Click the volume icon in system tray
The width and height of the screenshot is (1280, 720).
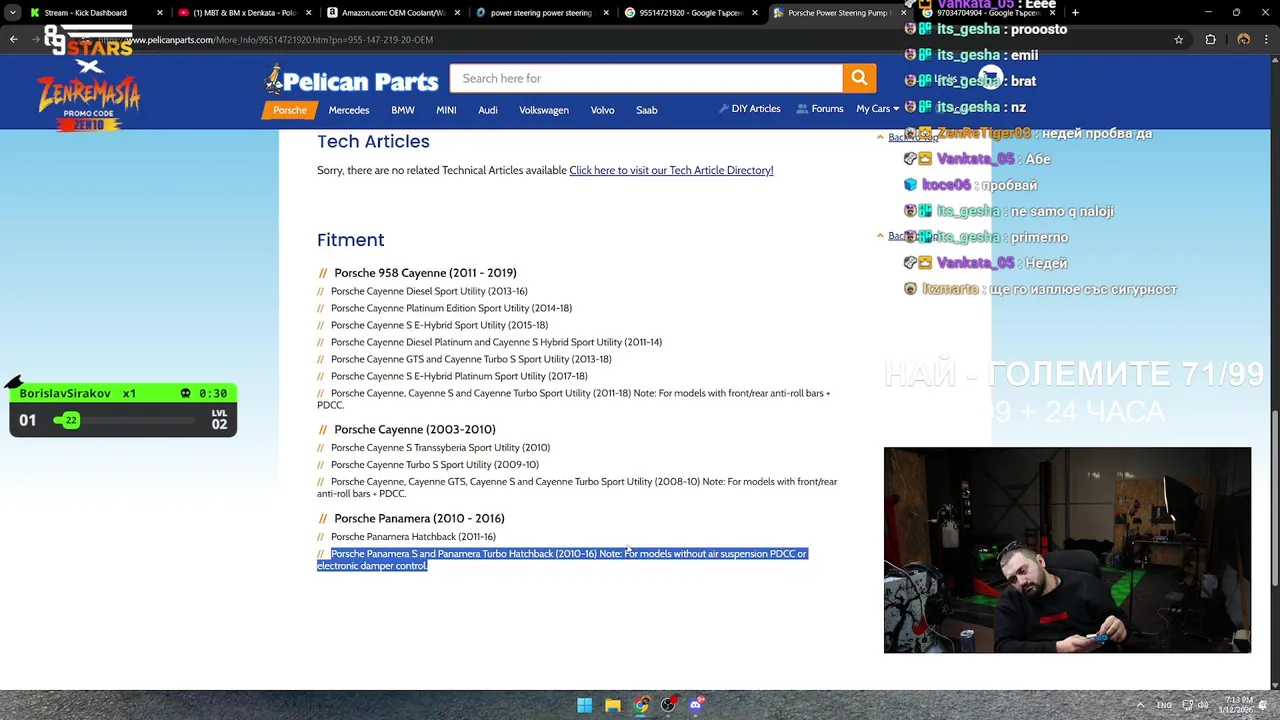1203,705
